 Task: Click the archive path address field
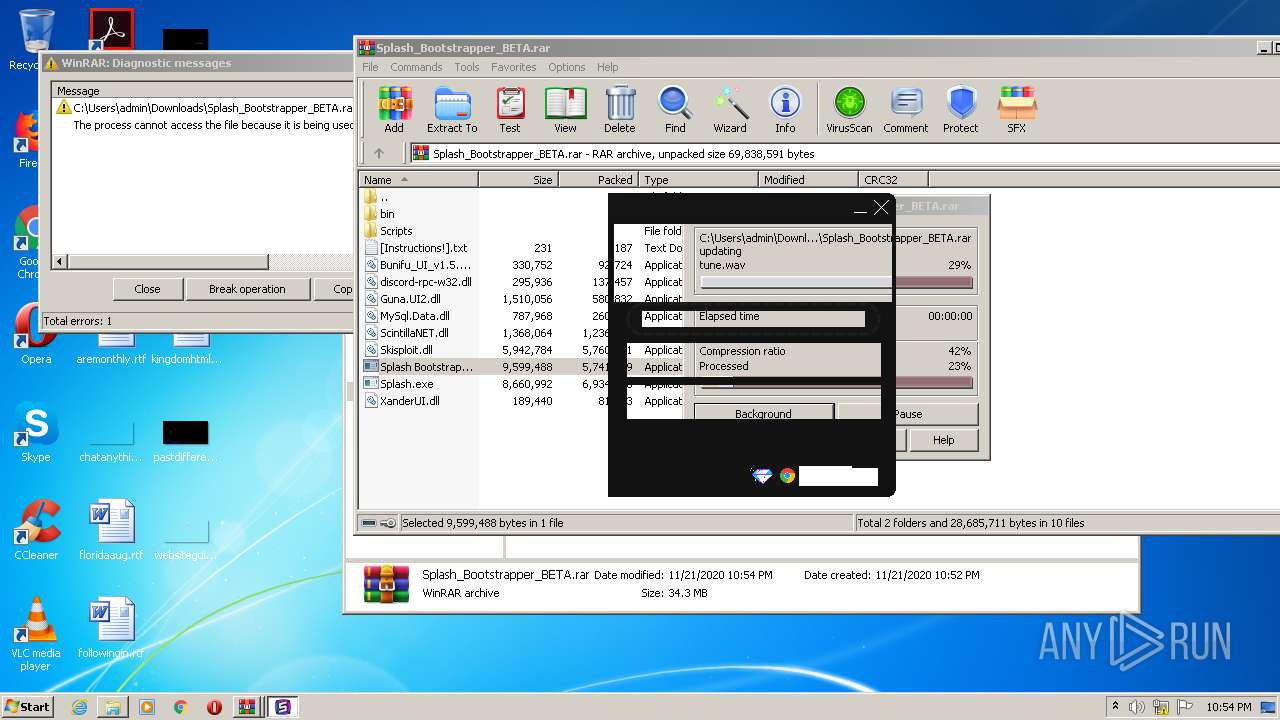point(843,154)
